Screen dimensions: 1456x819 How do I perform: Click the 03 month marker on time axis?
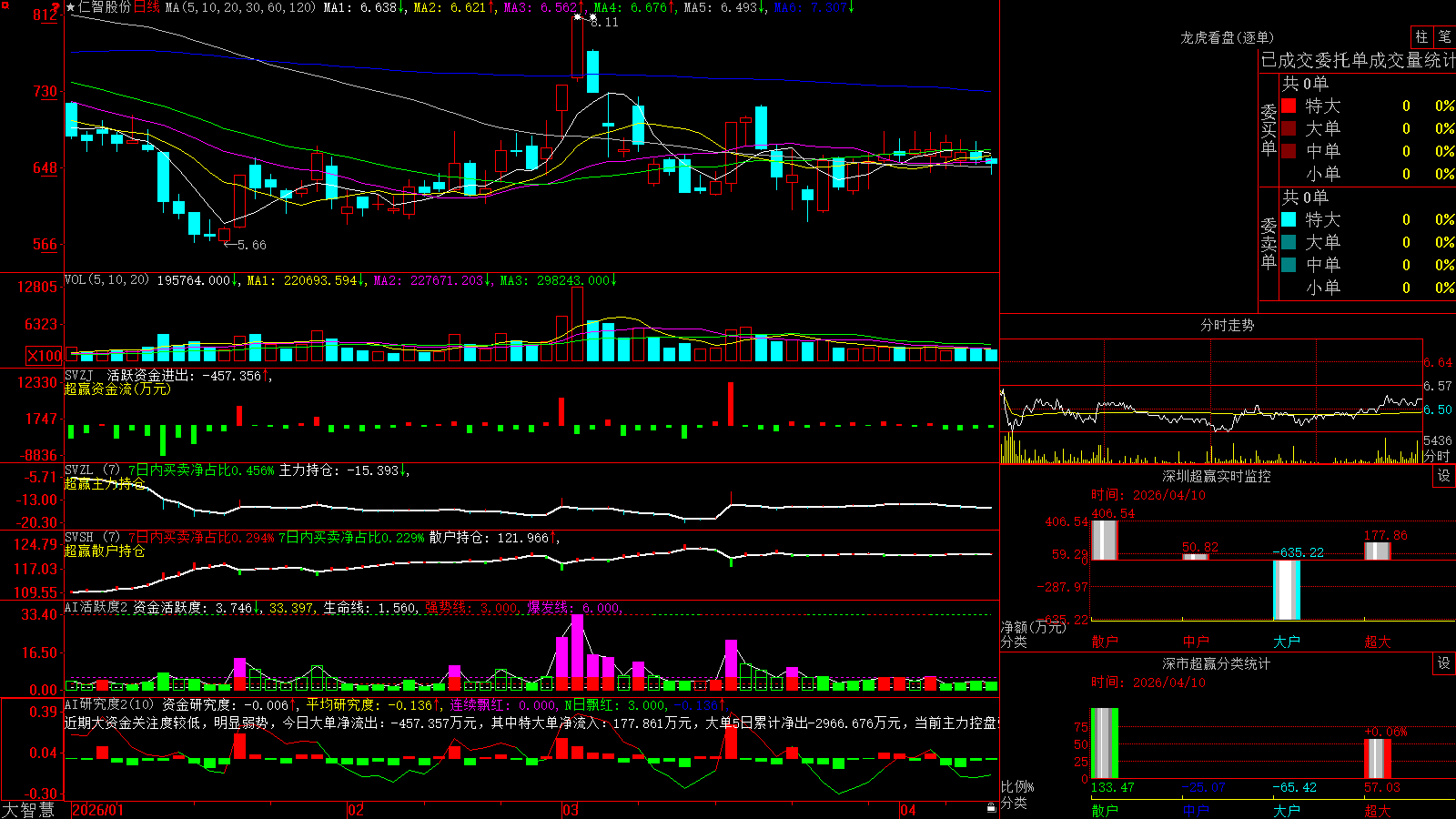pos(571,810)
